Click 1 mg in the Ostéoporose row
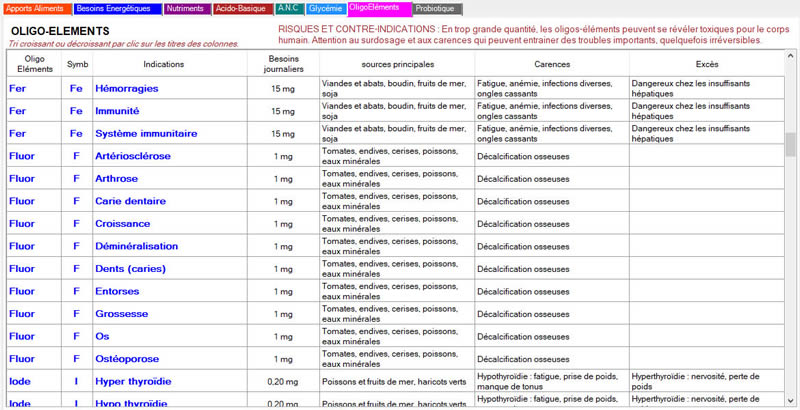 (283, 358)
